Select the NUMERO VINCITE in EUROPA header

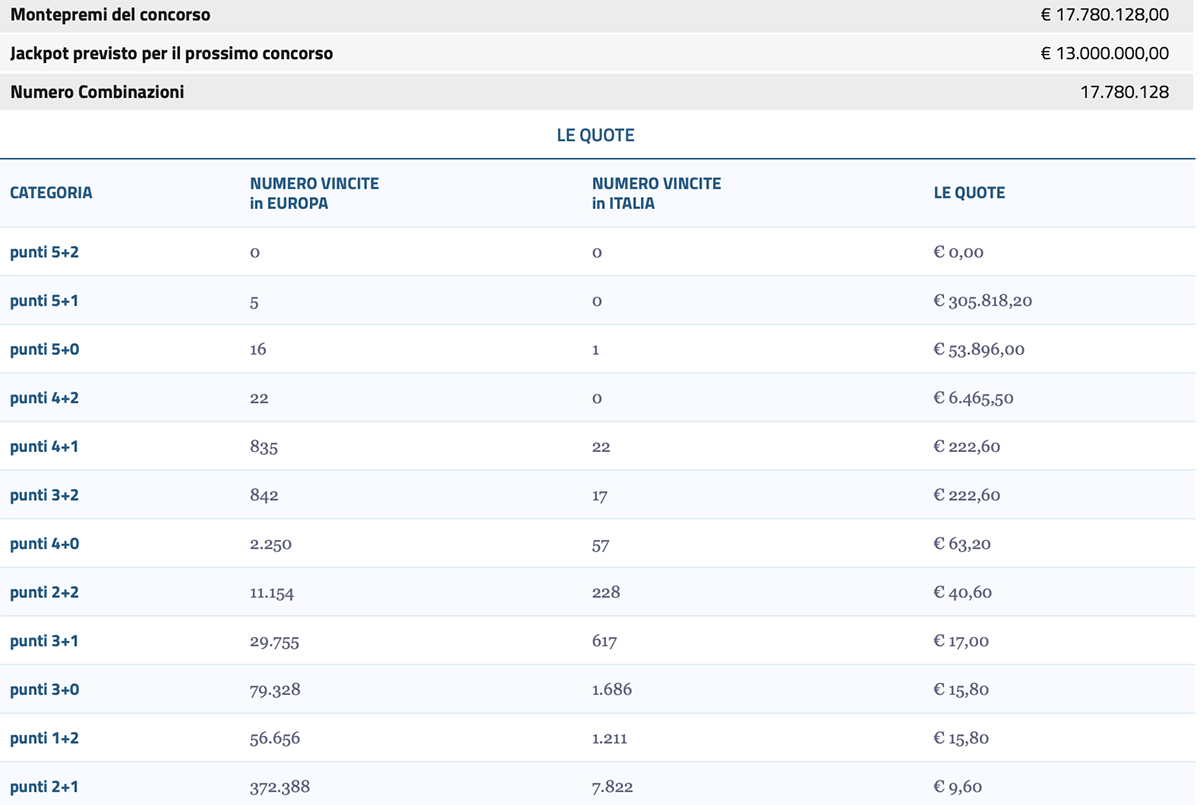(x=314, y=193)
